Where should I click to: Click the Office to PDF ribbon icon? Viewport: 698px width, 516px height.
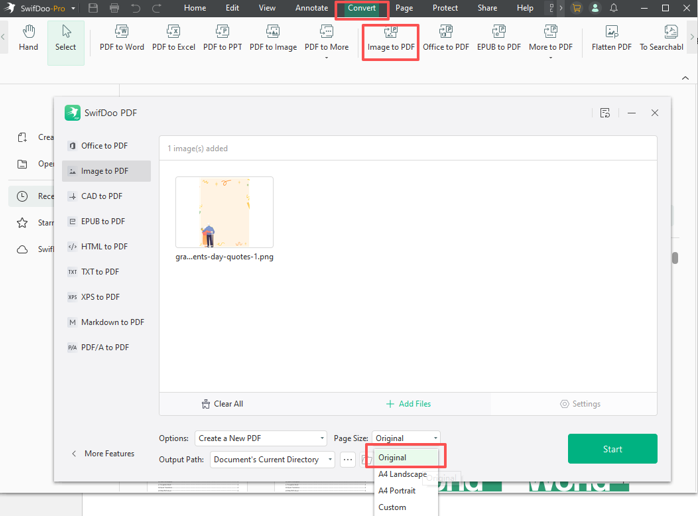[445, 38]
